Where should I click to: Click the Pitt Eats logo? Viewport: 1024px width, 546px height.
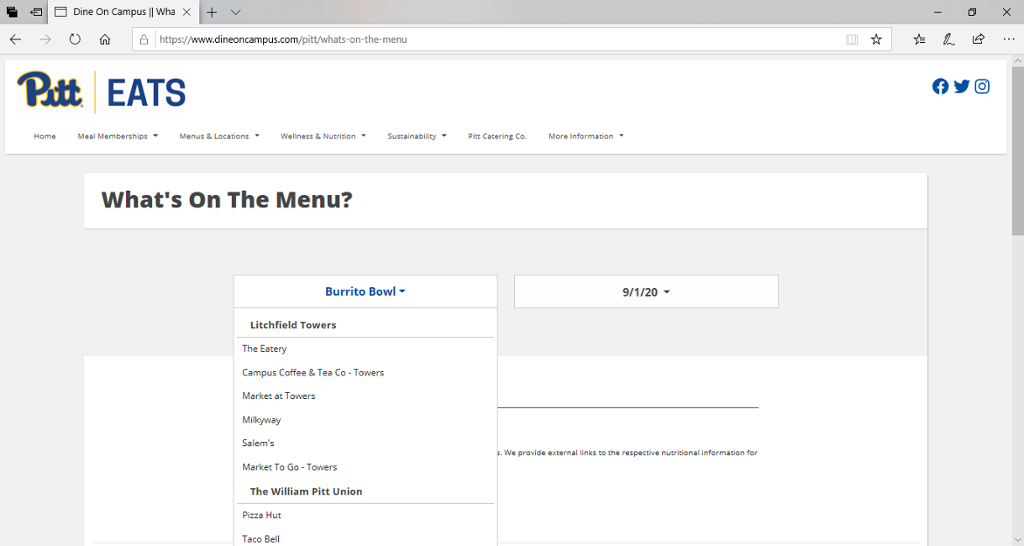tap(102, 92)
